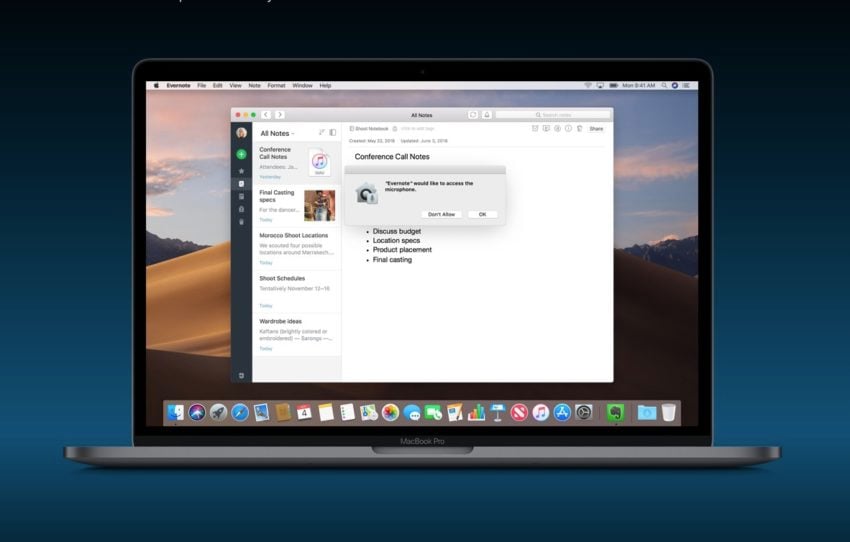Open the Evernote menu in the menu bar
The image size is (850, 542).
click(x=178, y=86)
